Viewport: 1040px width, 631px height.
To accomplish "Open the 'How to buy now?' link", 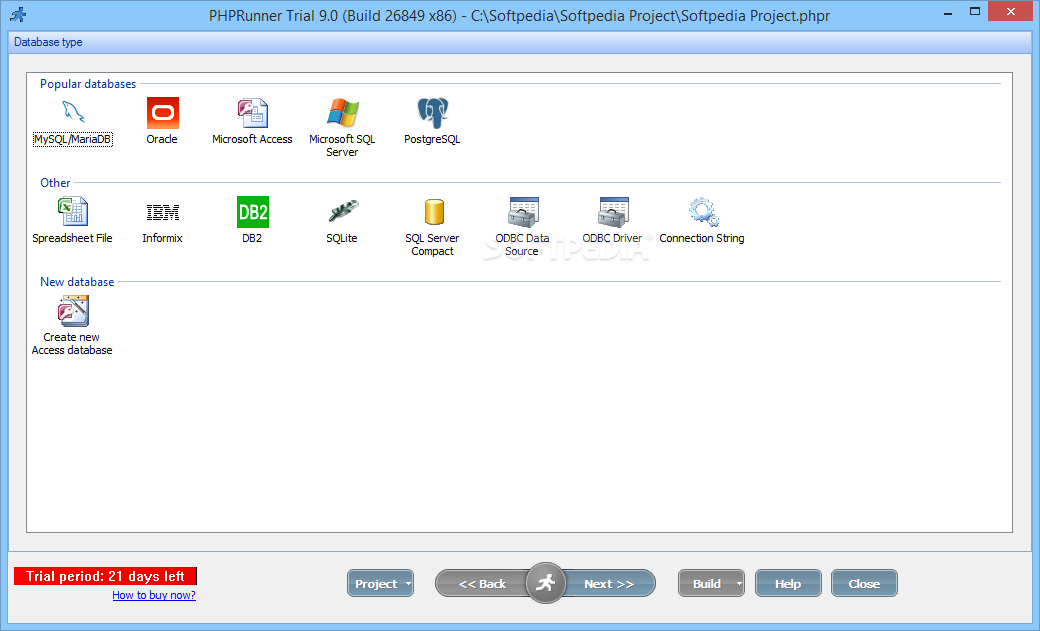I will pos(154,595).
